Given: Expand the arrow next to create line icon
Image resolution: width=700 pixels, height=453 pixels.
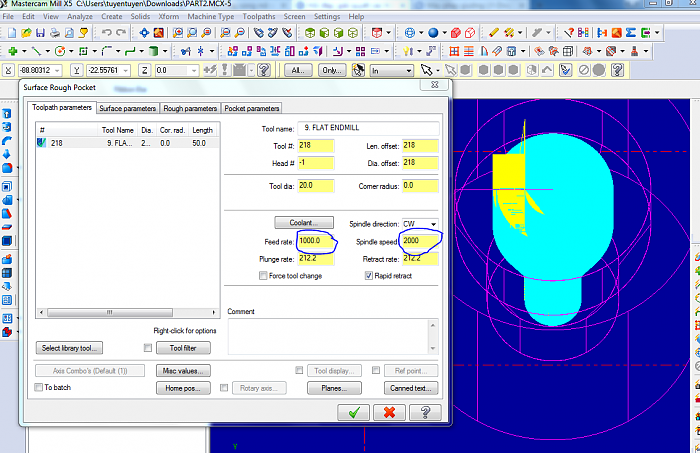Looking at the screenshot, I should (47, 51).
